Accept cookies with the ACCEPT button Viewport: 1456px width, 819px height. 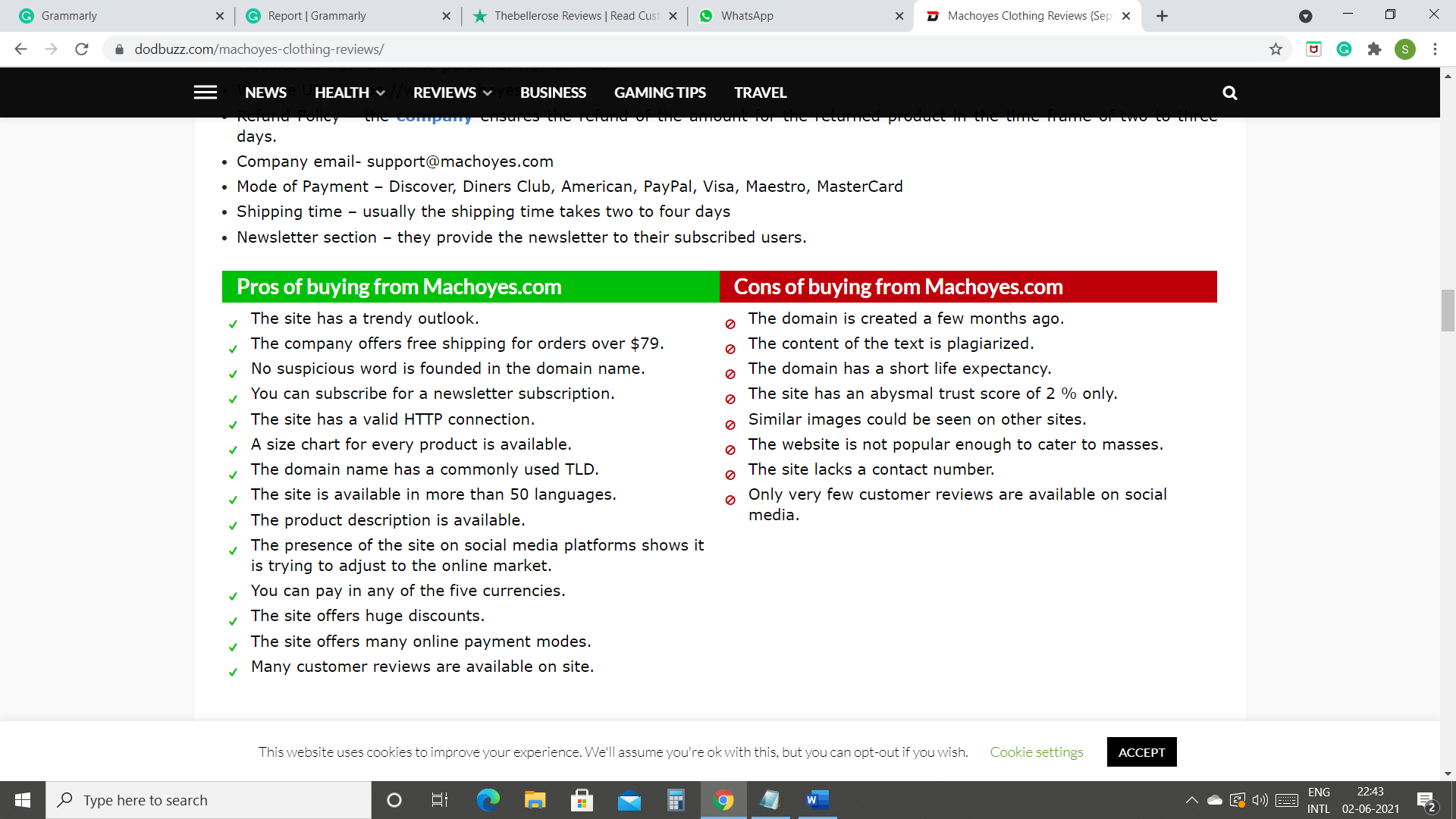(1141, 752)
